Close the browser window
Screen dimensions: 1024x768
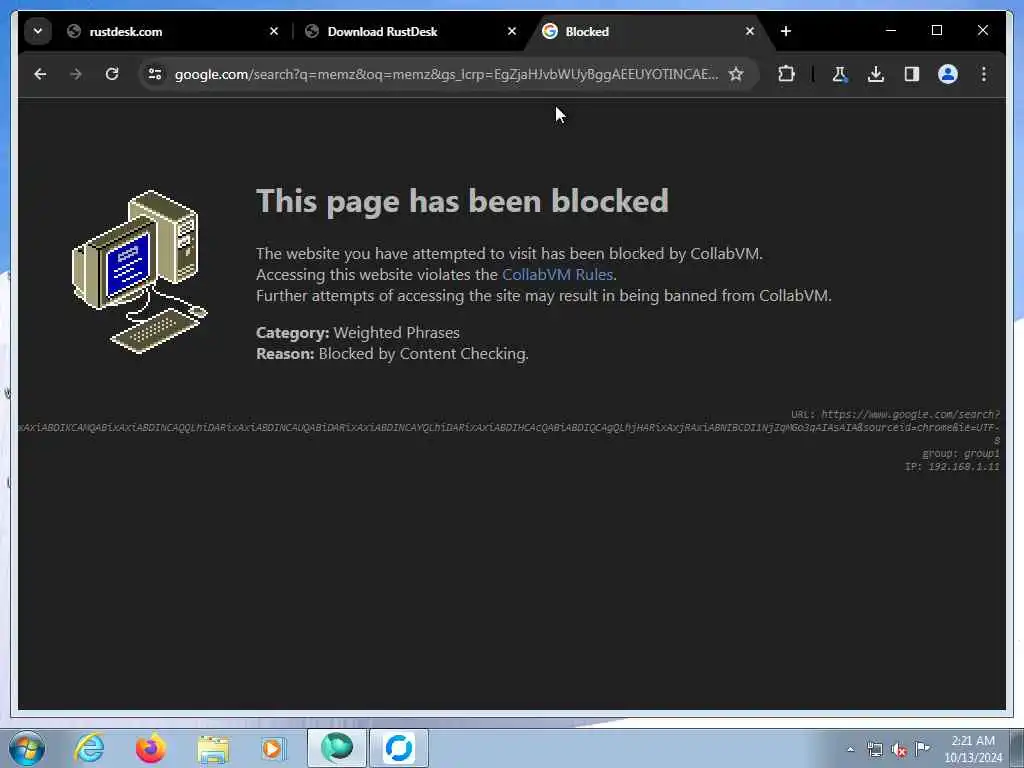983,31
